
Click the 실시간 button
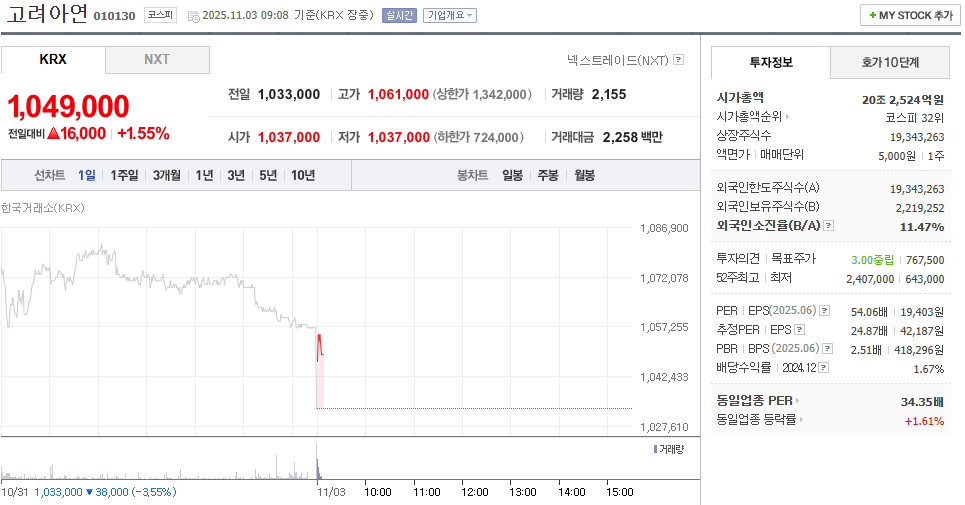click(x=399, y=15)
